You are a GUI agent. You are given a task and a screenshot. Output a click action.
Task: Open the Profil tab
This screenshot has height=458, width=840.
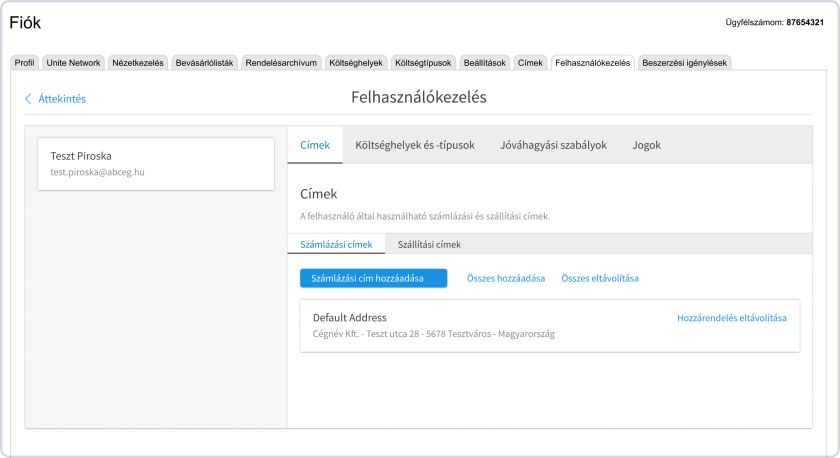click(24, 63)
